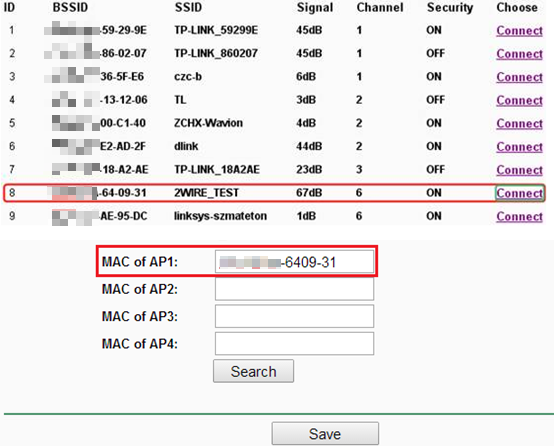Click Connect for TP-LINK_860207 network
Screen dimensions: 558x446
point(519,54)
